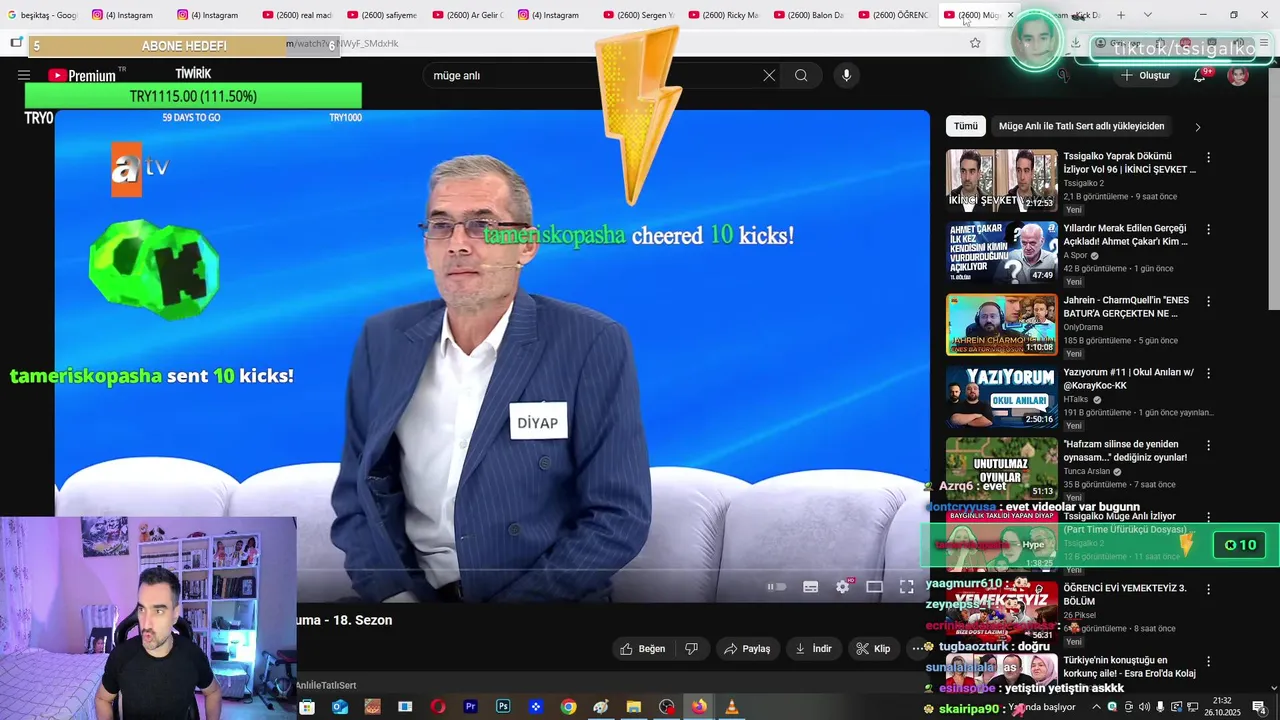Open Jahrein CharmQuell video thumbnail
Viewport: 1280px width, 720px height.
point(1001,324)
